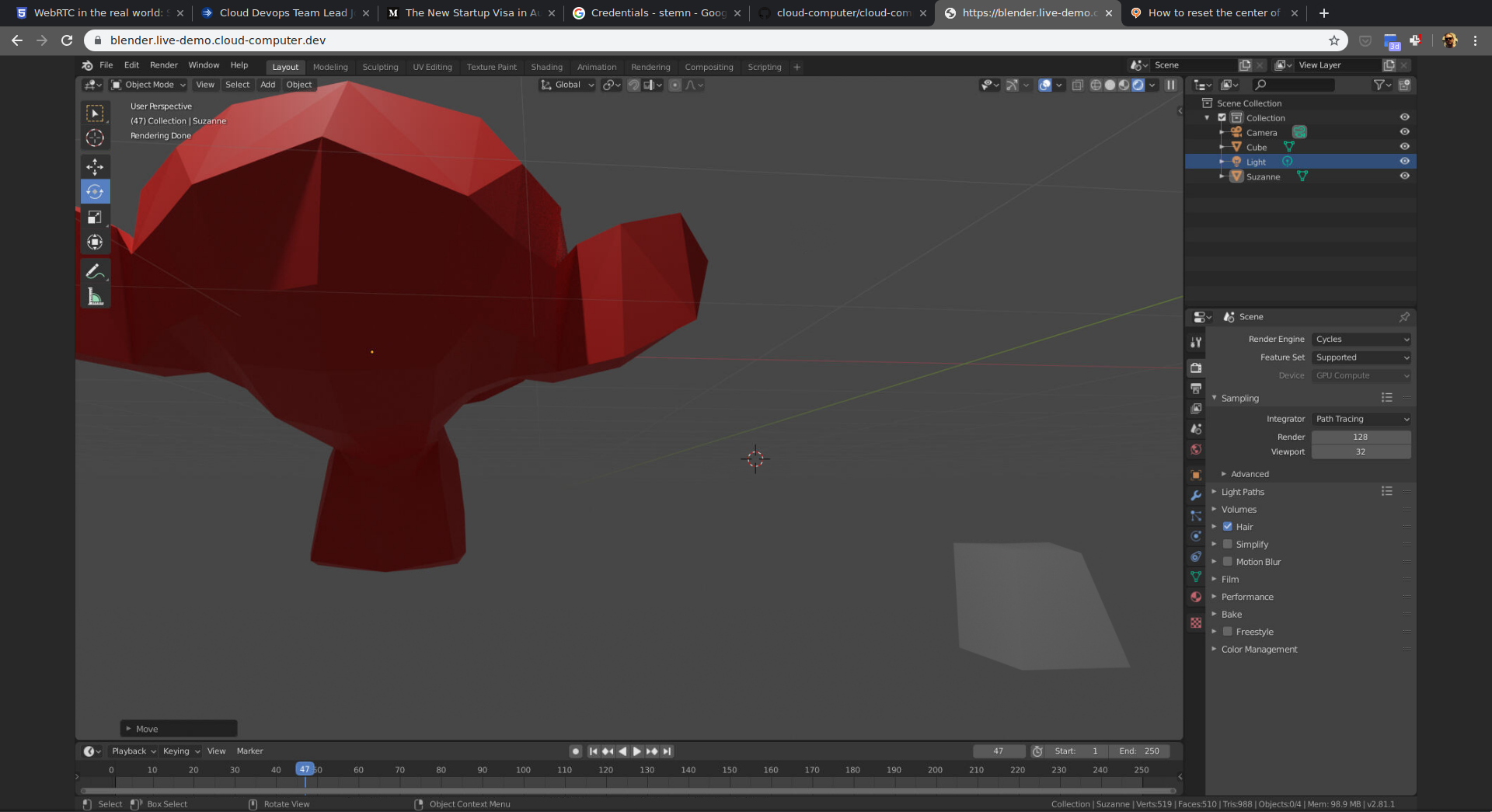
Task: Switch viewport to material preview shading
Action: point(1124,85)
